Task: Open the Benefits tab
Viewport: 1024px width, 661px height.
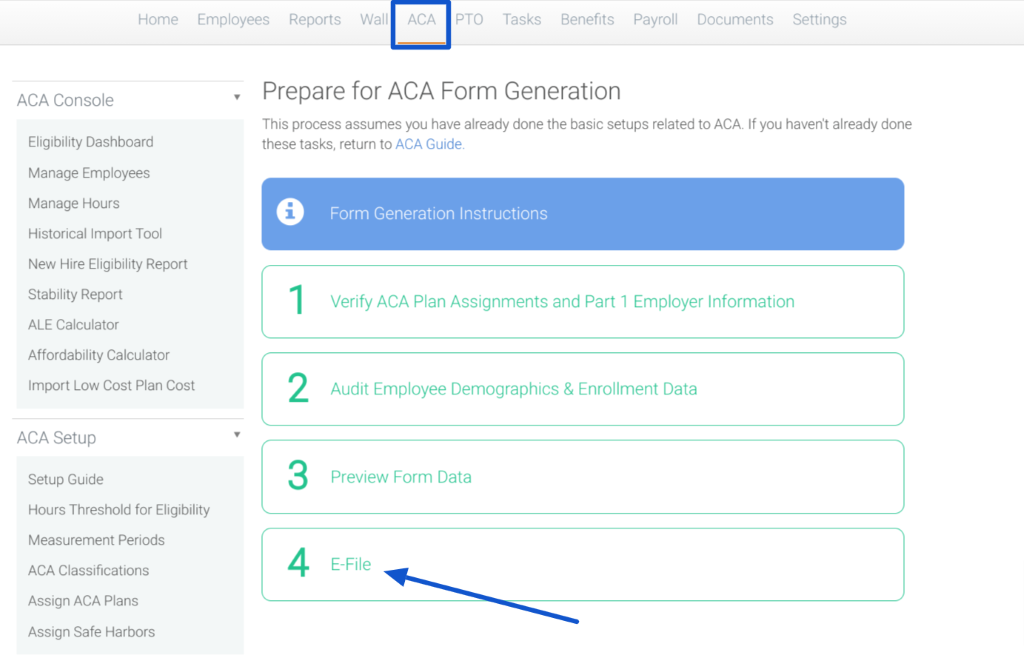Action: [587, 20]
